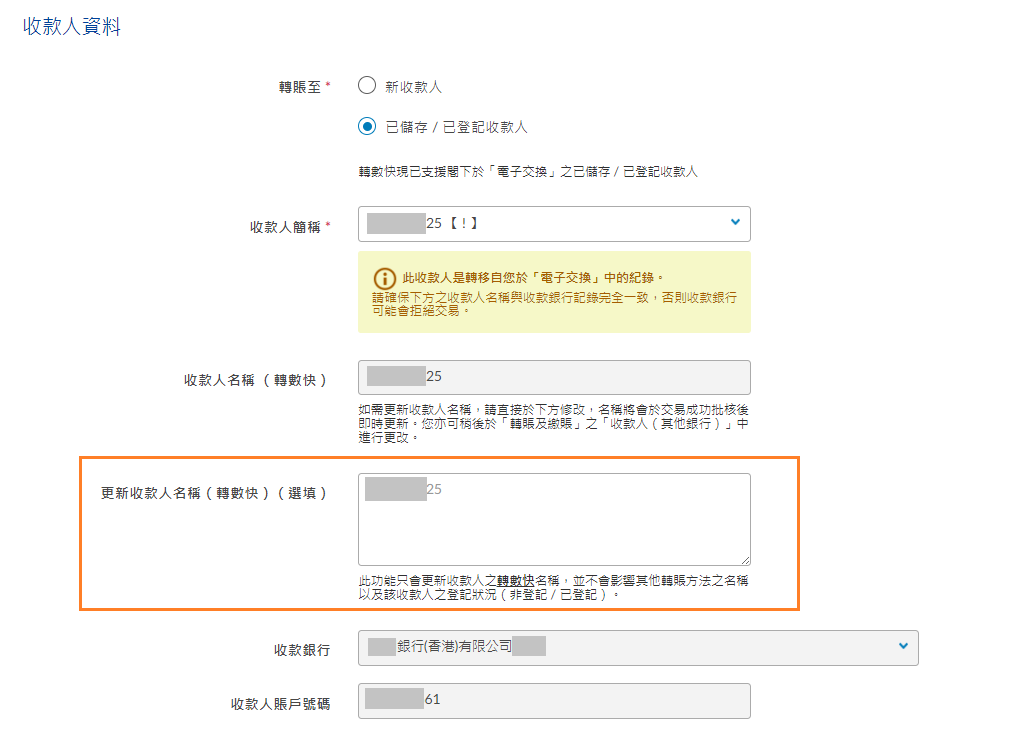Screen dimensions: 1022x742
Task: Click the info icon in yellow notice
Action: coord(384,279)
